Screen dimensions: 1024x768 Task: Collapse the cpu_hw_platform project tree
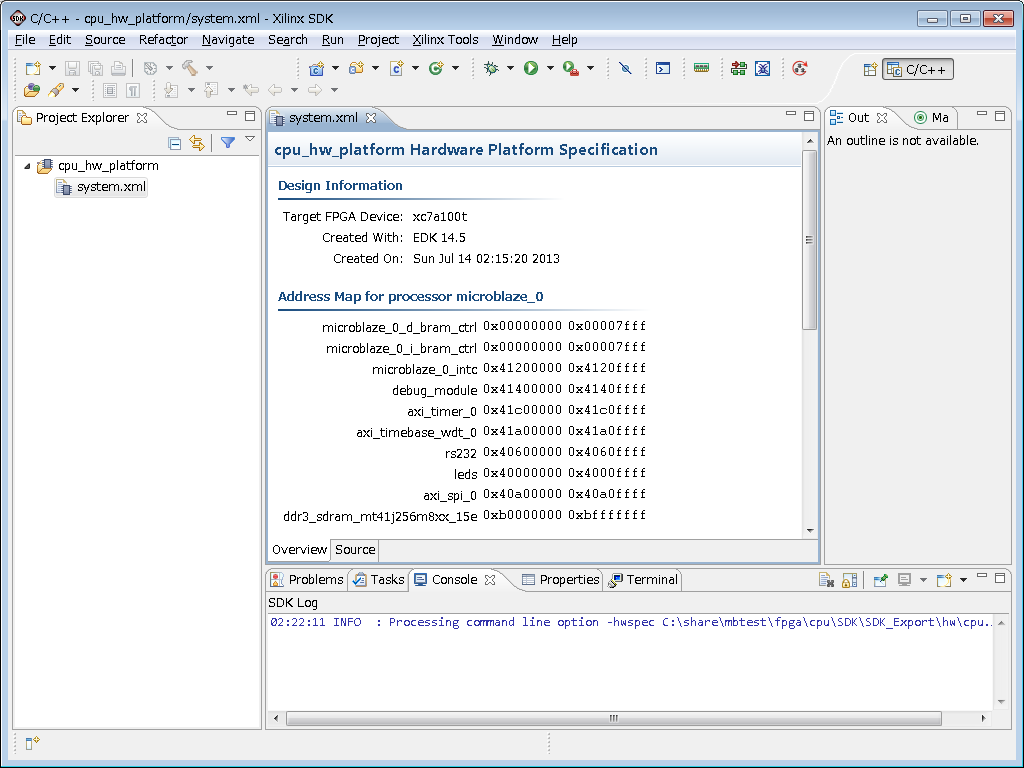(27, 166)
